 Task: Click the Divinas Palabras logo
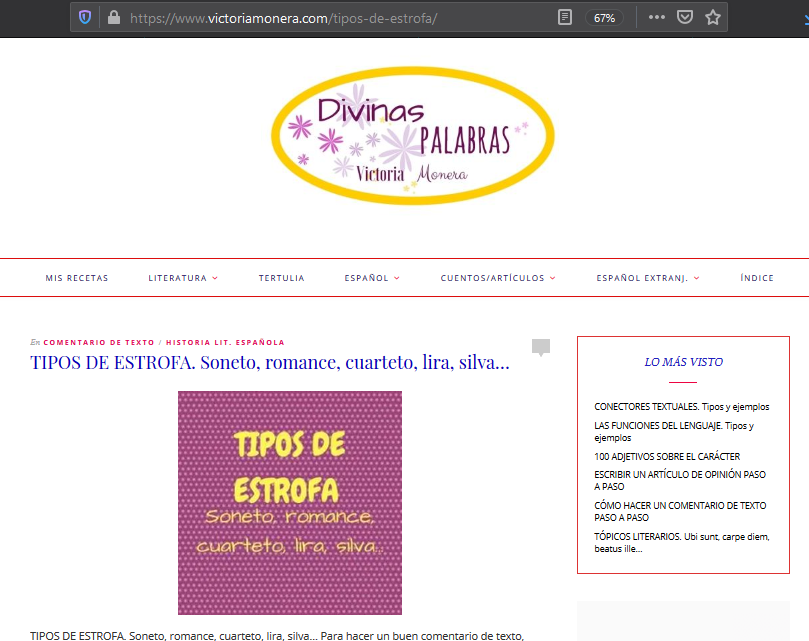pos(412,136)
